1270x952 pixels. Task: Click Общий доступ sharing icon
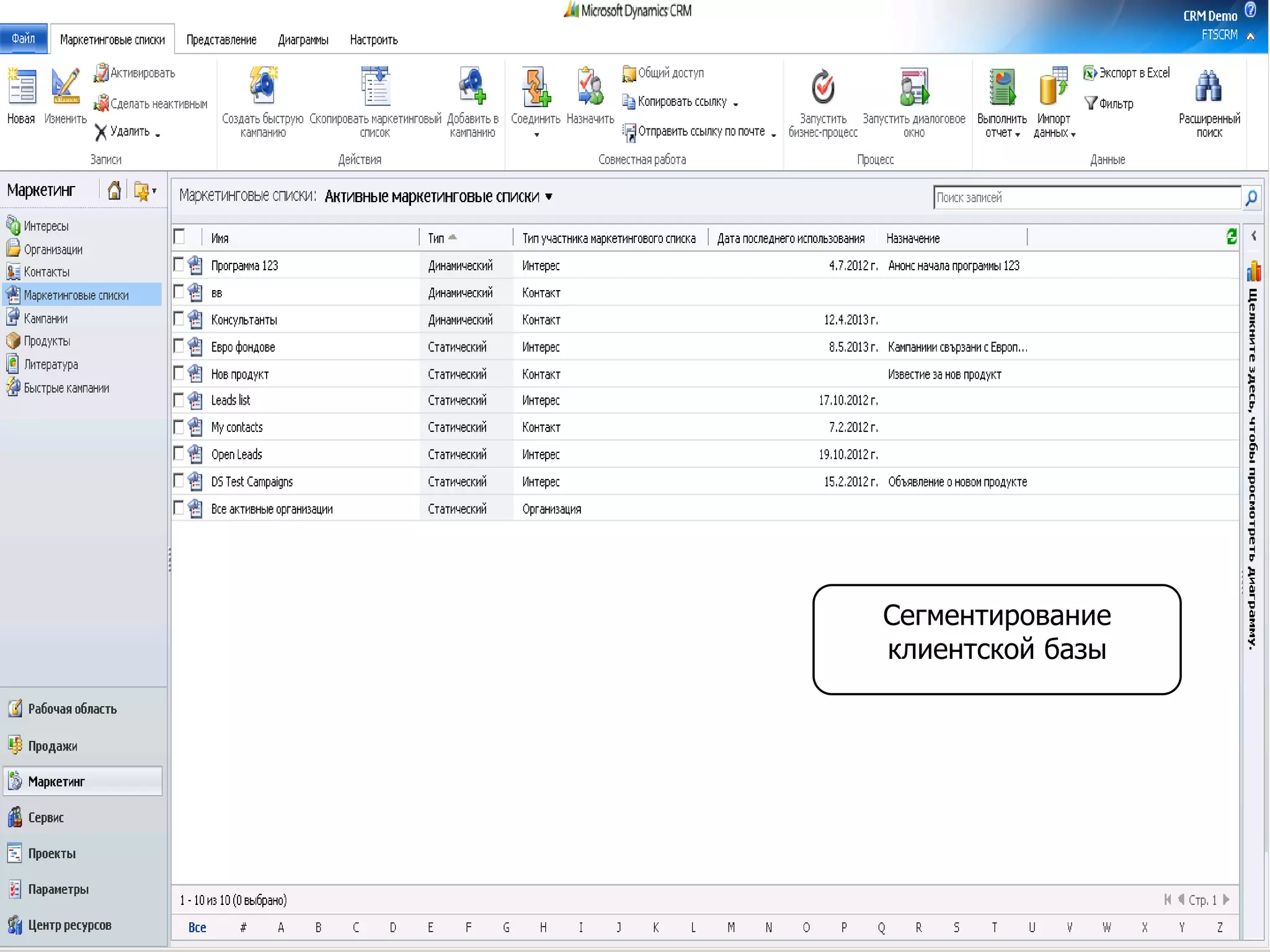629,73
